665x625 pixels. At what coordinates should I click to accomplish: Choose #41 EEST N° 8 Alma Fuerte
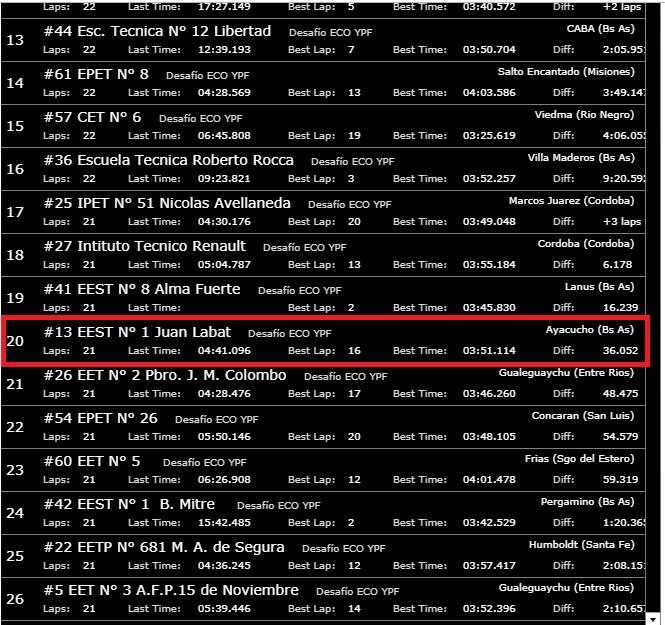142,289
